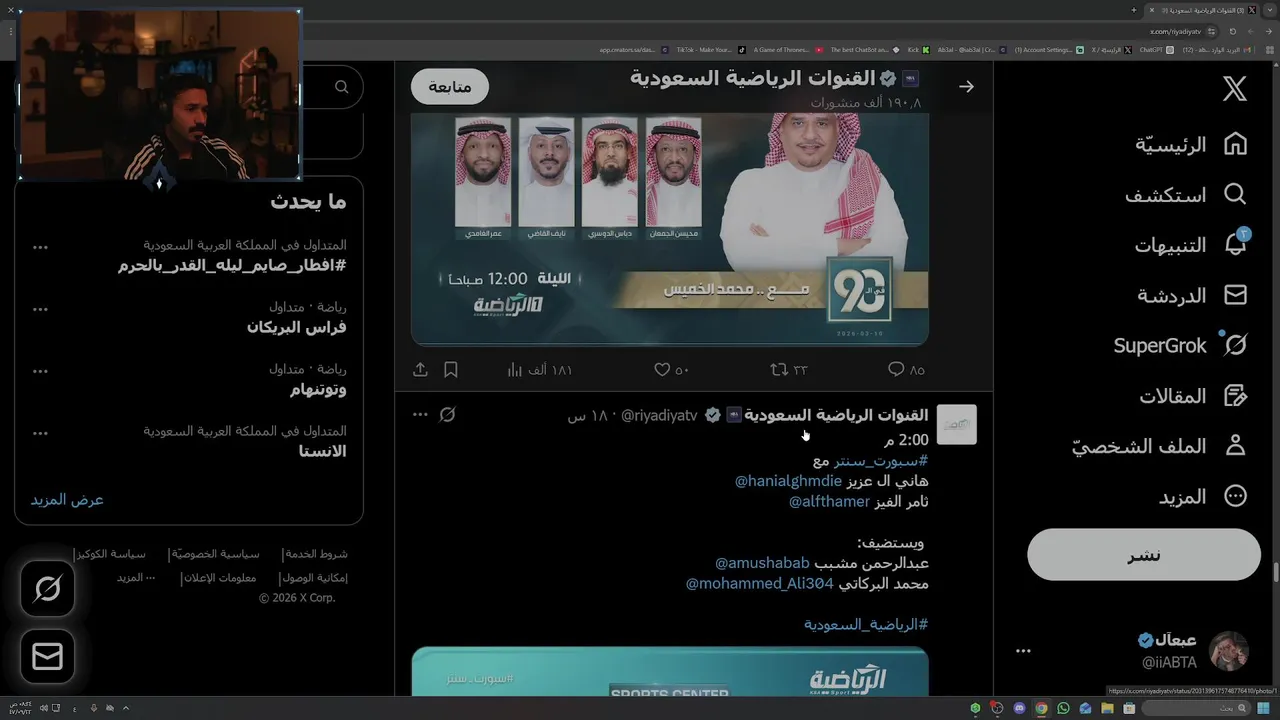The height and width of the screenshot is (720, 1280).
Task: Share the 90 show post
Action: 420,370
